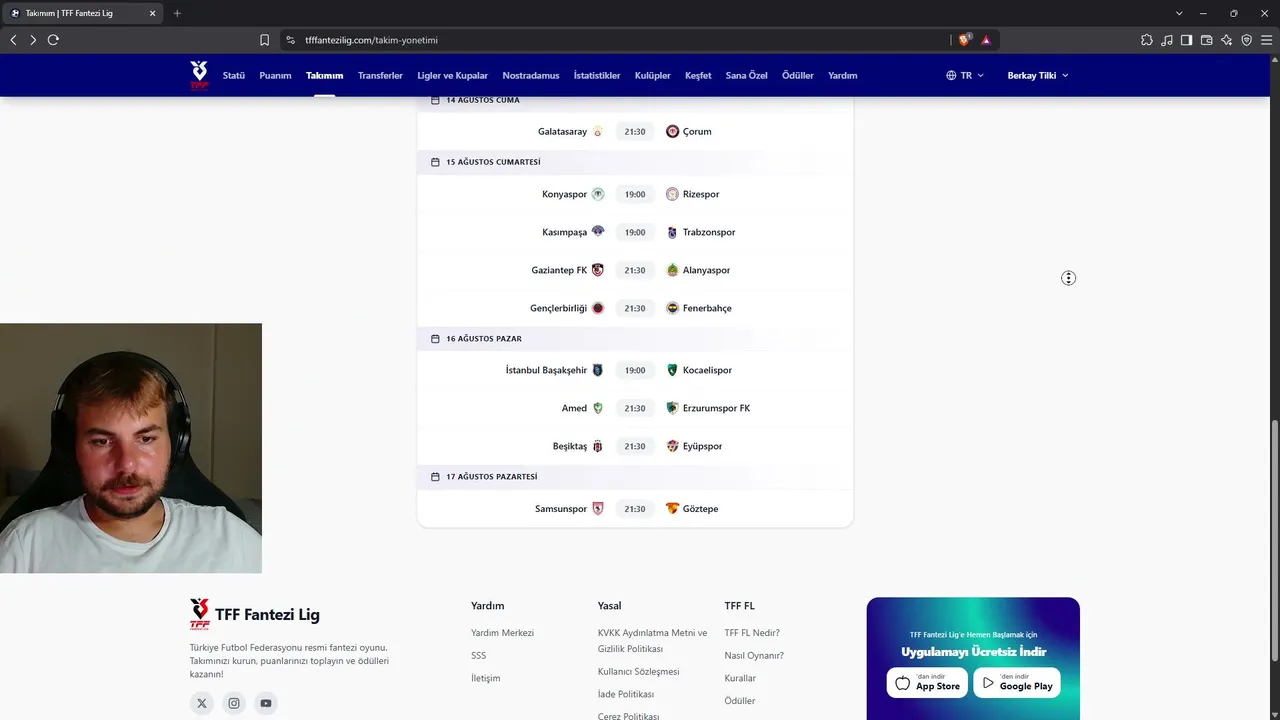Open the Kullanıcı Sözleşmesi link
This screenshot has width=1280, height=720.
click(x=638, y=672)
